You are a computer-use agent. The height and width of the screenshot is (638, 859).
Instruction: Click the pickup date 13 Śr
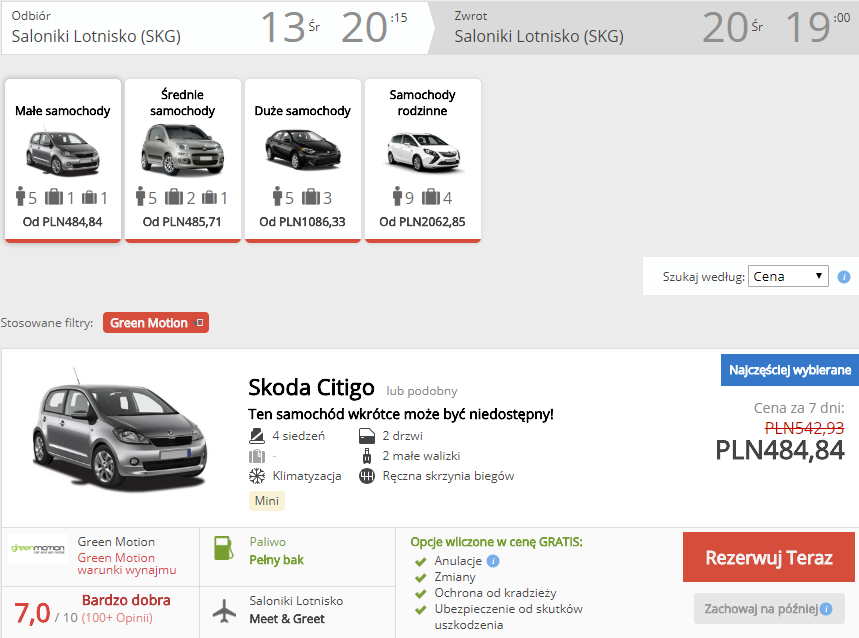point(290,27)
